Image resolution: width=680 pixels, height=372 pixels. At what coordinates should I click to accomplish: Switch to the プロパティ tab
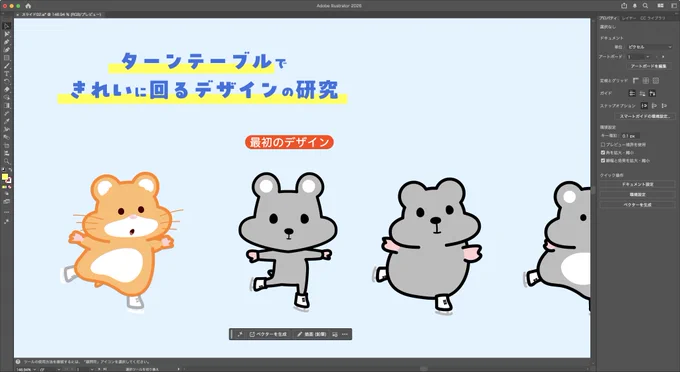[x=608, y=18]
